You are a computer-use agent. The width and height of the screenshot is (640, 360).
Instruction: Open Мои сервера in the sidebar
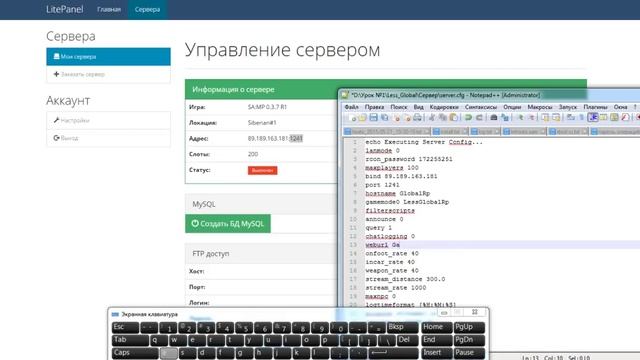pos(108,57)
